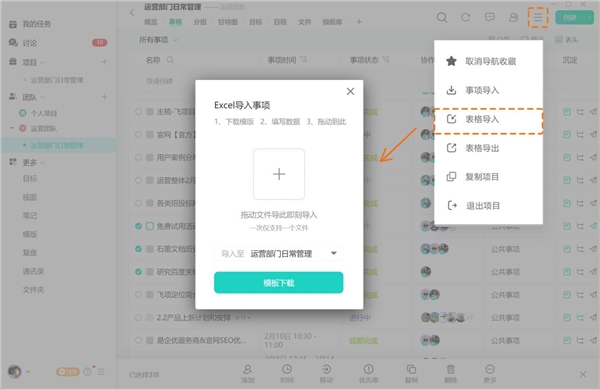
Task: Select 退出项目 menu entry
Action: point(488,206)
